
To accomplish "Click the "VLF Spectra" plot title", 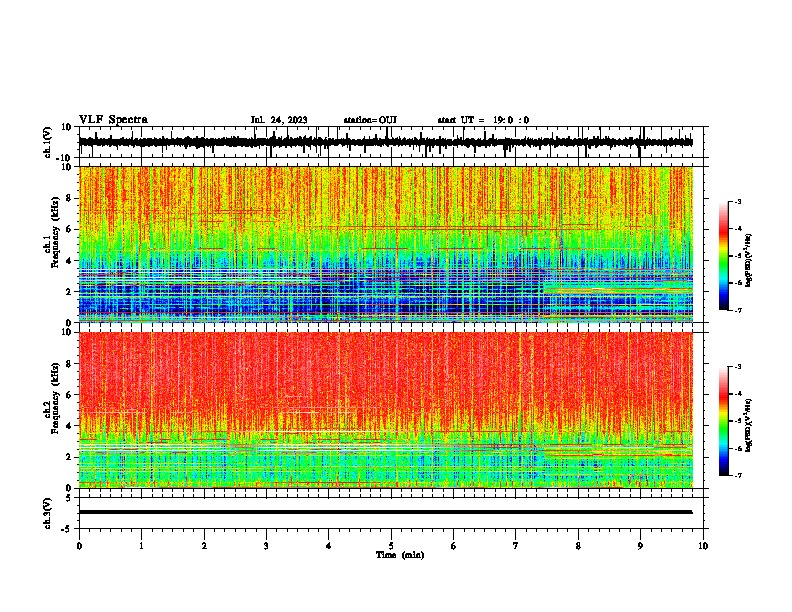I will tap(113, 119).
